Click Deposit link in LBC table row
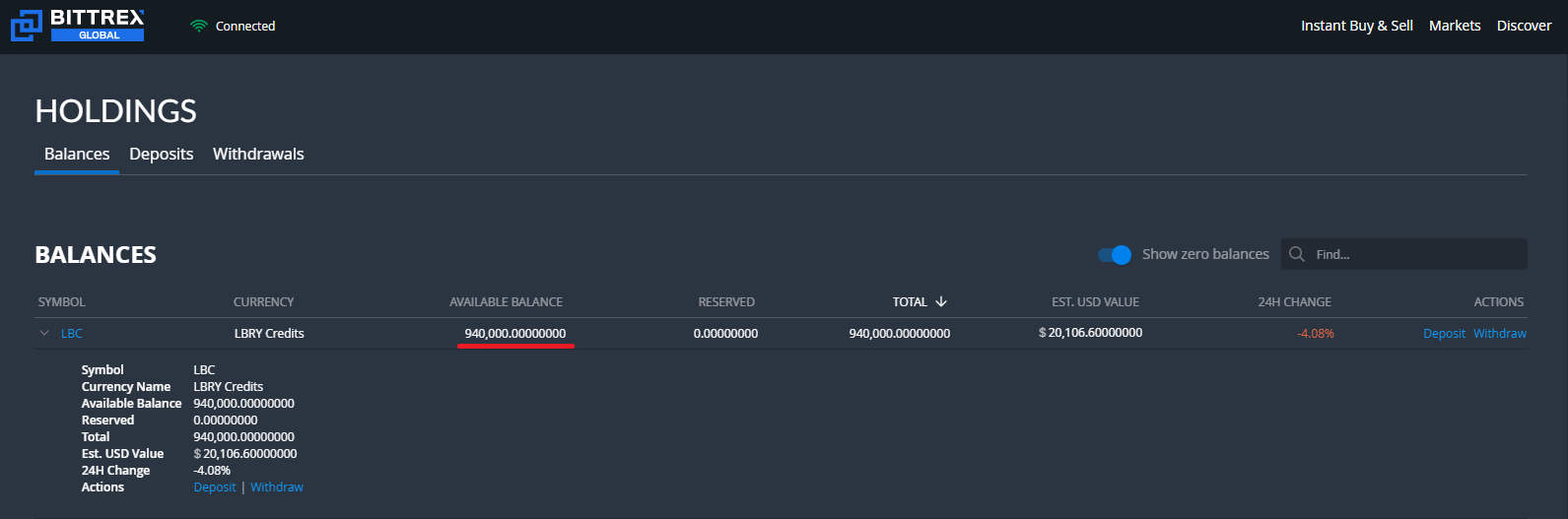Image resolution: width=1568 pixels, height=519 pixels. click(1444, 333)
